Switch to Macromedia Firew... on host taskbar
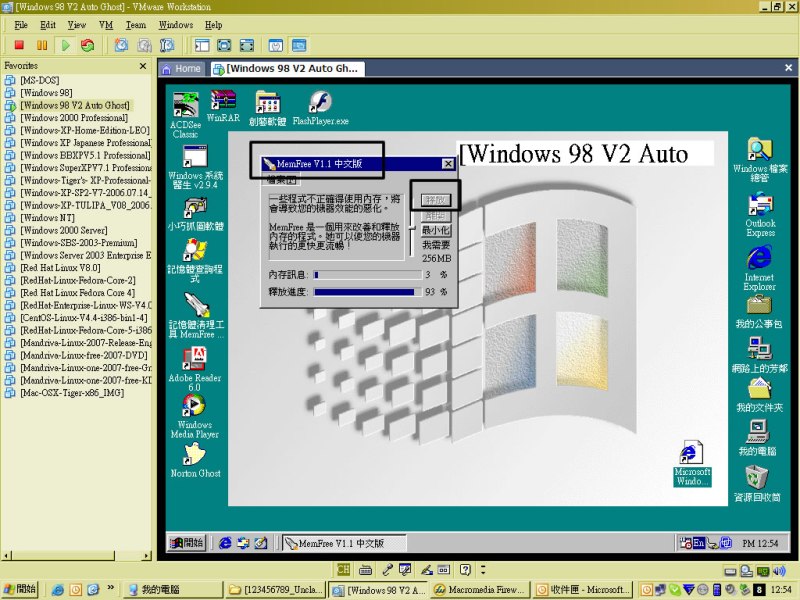Viewport: 800px width, 600px height. (480, 590)
